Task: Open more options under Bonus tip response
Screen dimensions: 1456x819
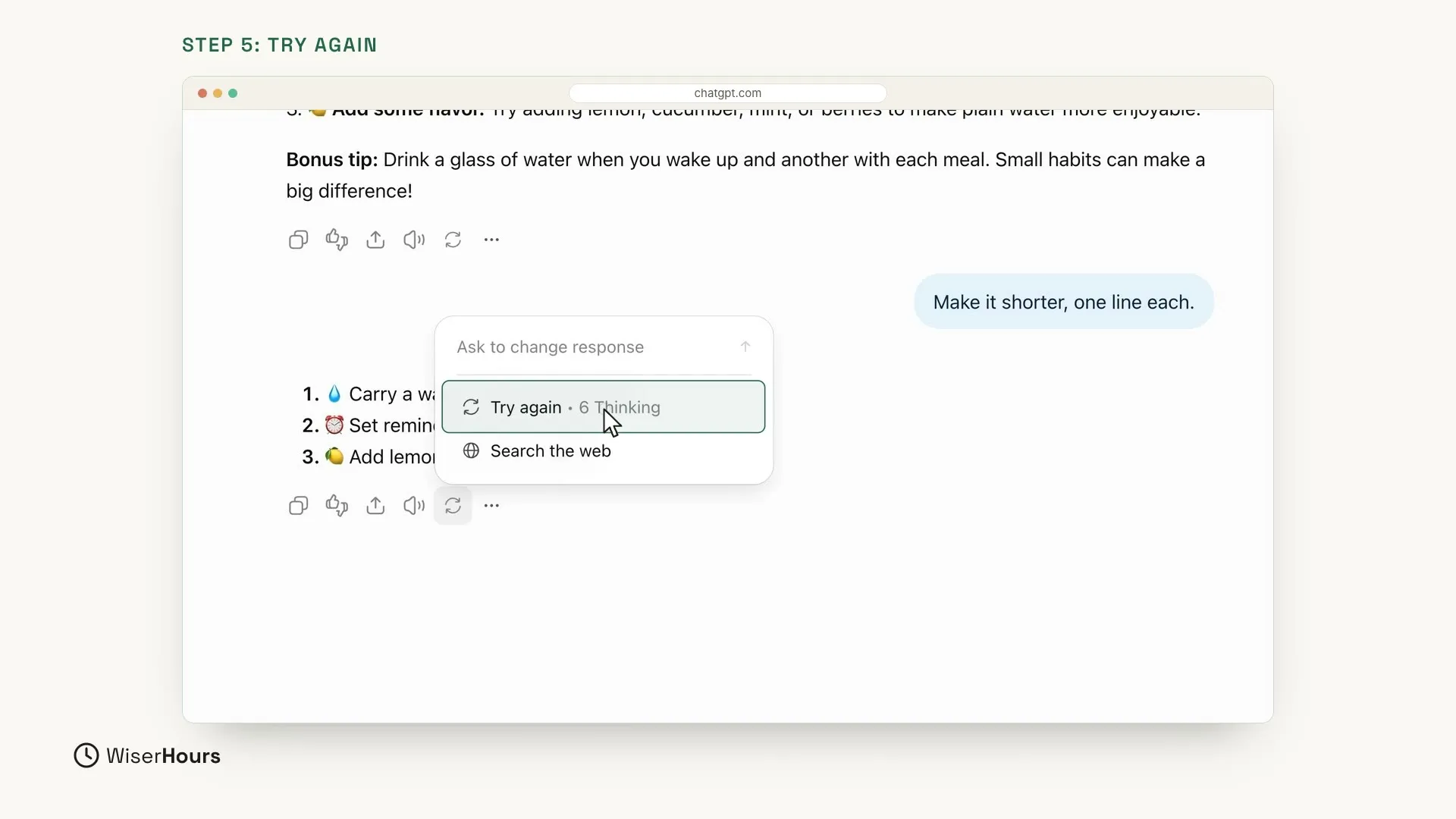Action: tap(491, 240)
